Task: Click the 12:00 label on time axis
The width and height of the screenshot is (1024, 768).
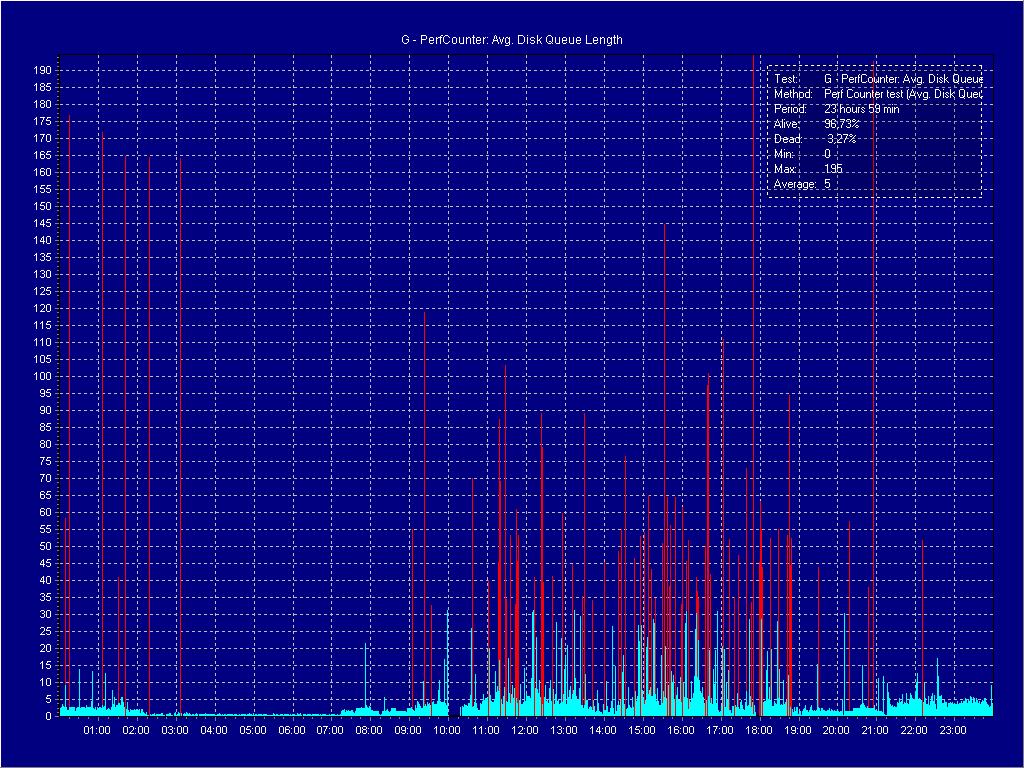Action: tap(524, 731)
